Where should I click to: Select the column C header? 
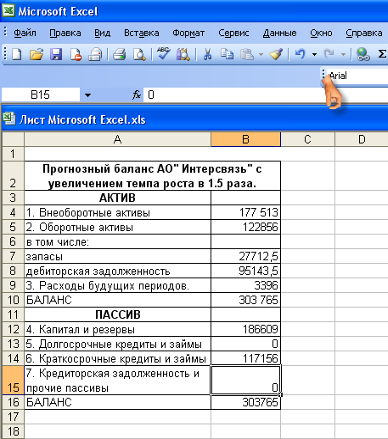(x=308, y=139)
